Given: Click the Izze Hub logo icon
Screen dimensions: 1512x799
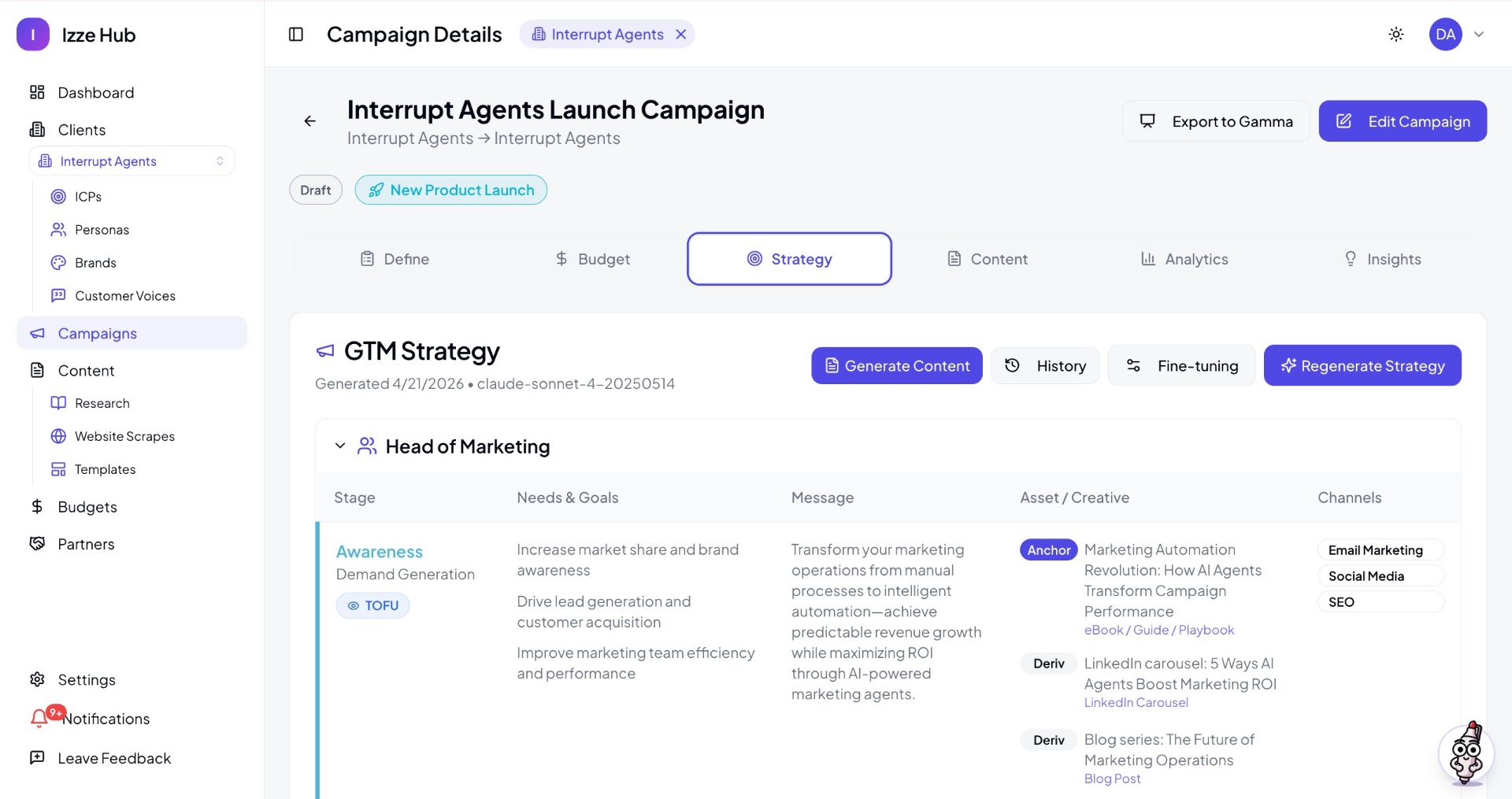Looking at the screenshot, I should 33,35.
